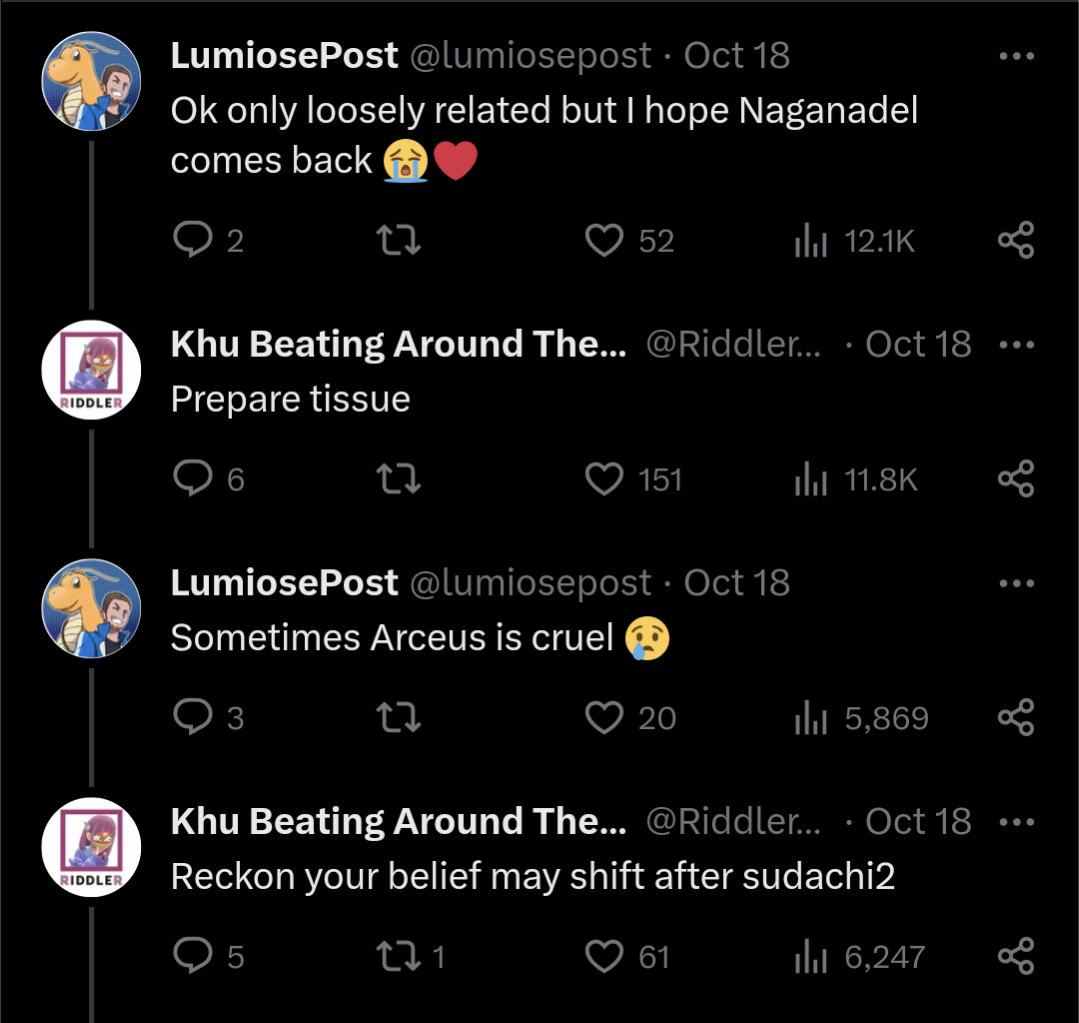Screen dimensions: 1079x1023
Task: Reply to the Naganadel tweet
Action: pyautogui.click(x=190, y=241)
